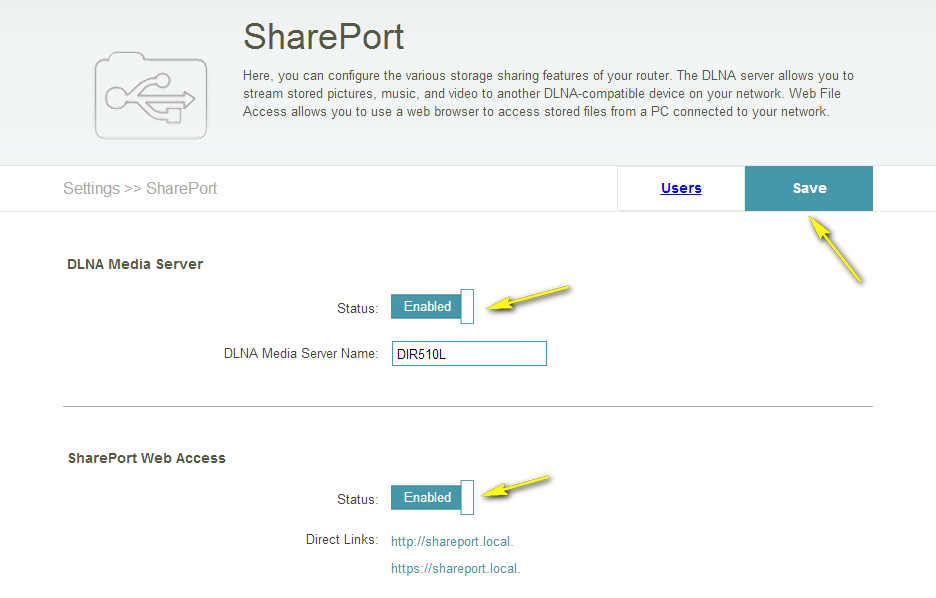
Task: Click the white handle of the Web Access toggle
Action: pyautogui.click(x=467, y=497)
